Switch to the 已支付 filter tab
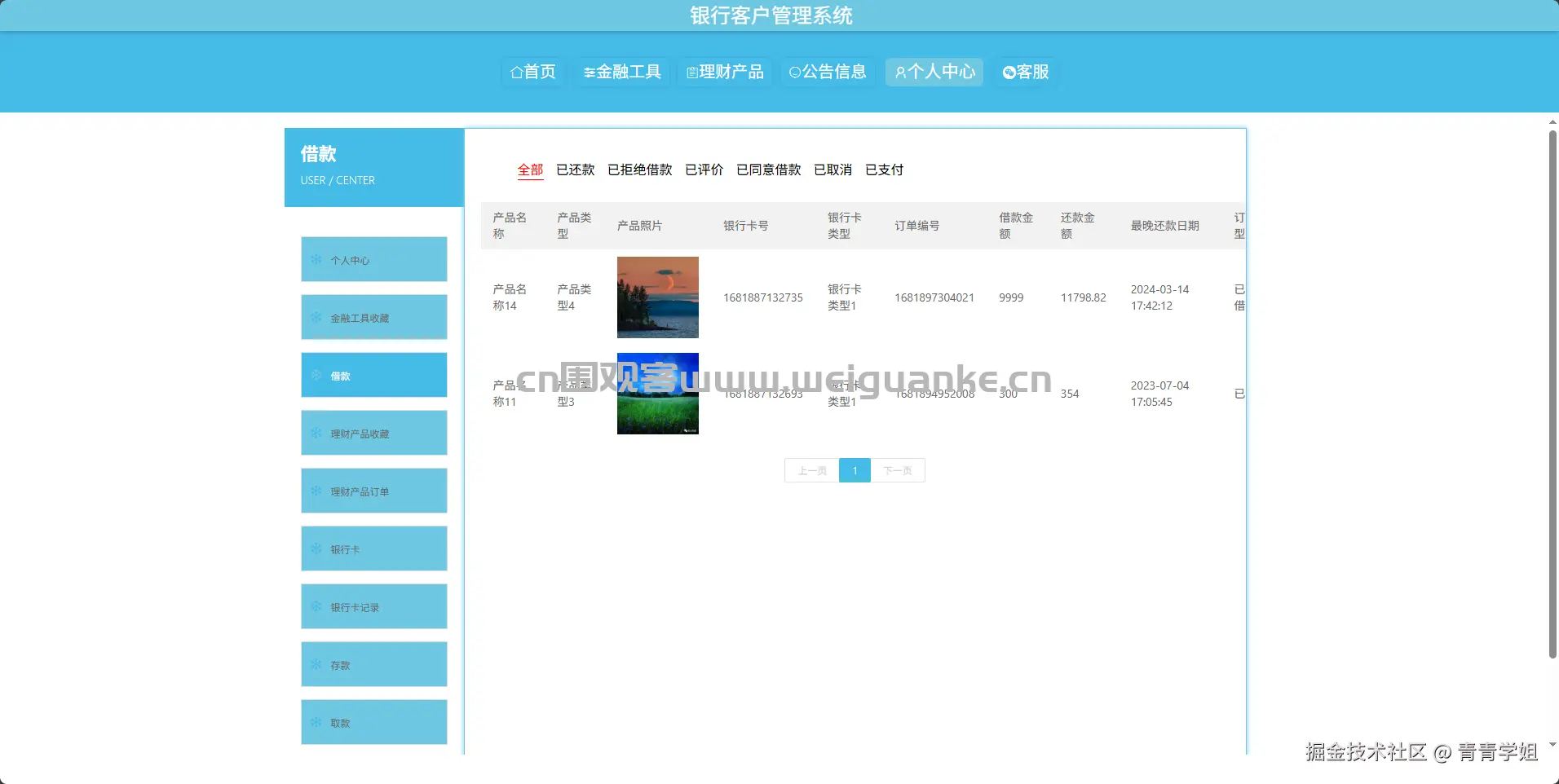This screenshot has width=1559, height=784. click(885, 170)
